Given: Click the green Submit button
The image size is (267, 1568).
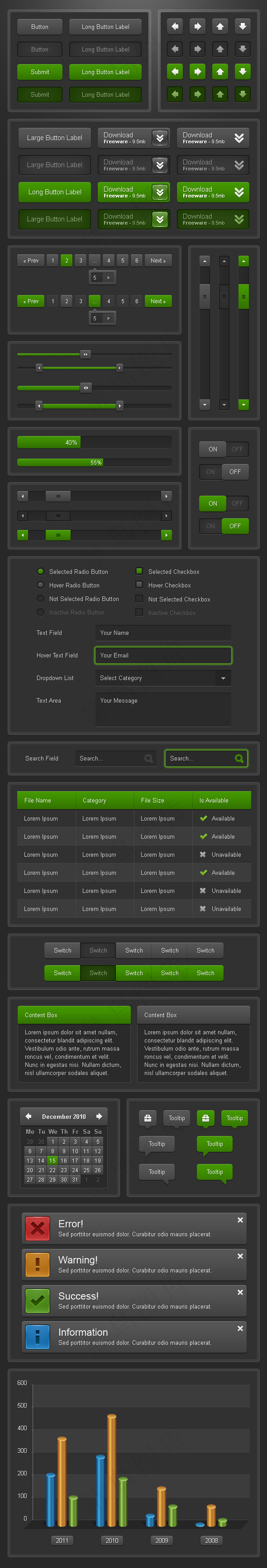Looking at the screenshot, I should click(x=40, y=72).
